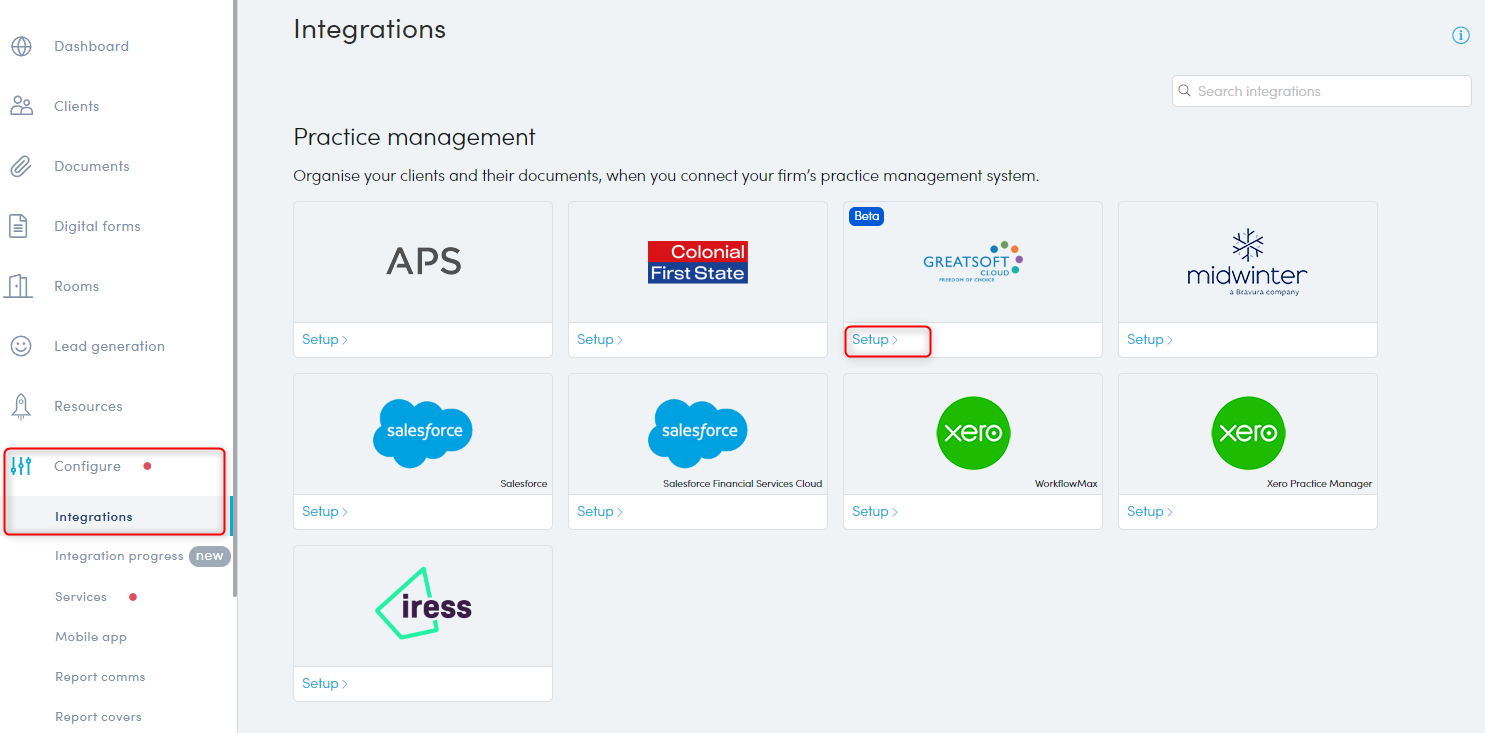Image resolution: width=1485 pixels, height=733 pixels.
Task: Click the Iress logo card
Action: (x=423, y=606)
